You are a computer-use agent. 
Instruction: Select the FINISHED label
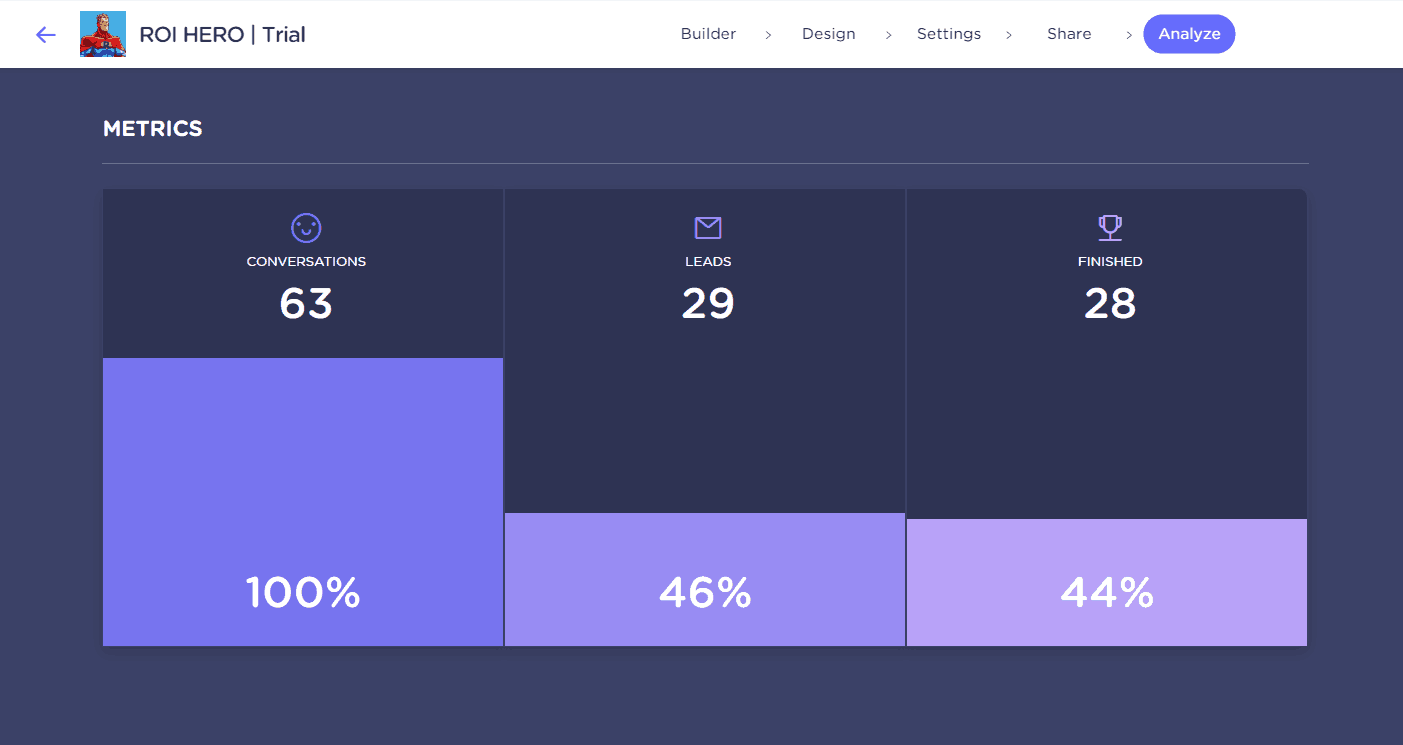1110,262
